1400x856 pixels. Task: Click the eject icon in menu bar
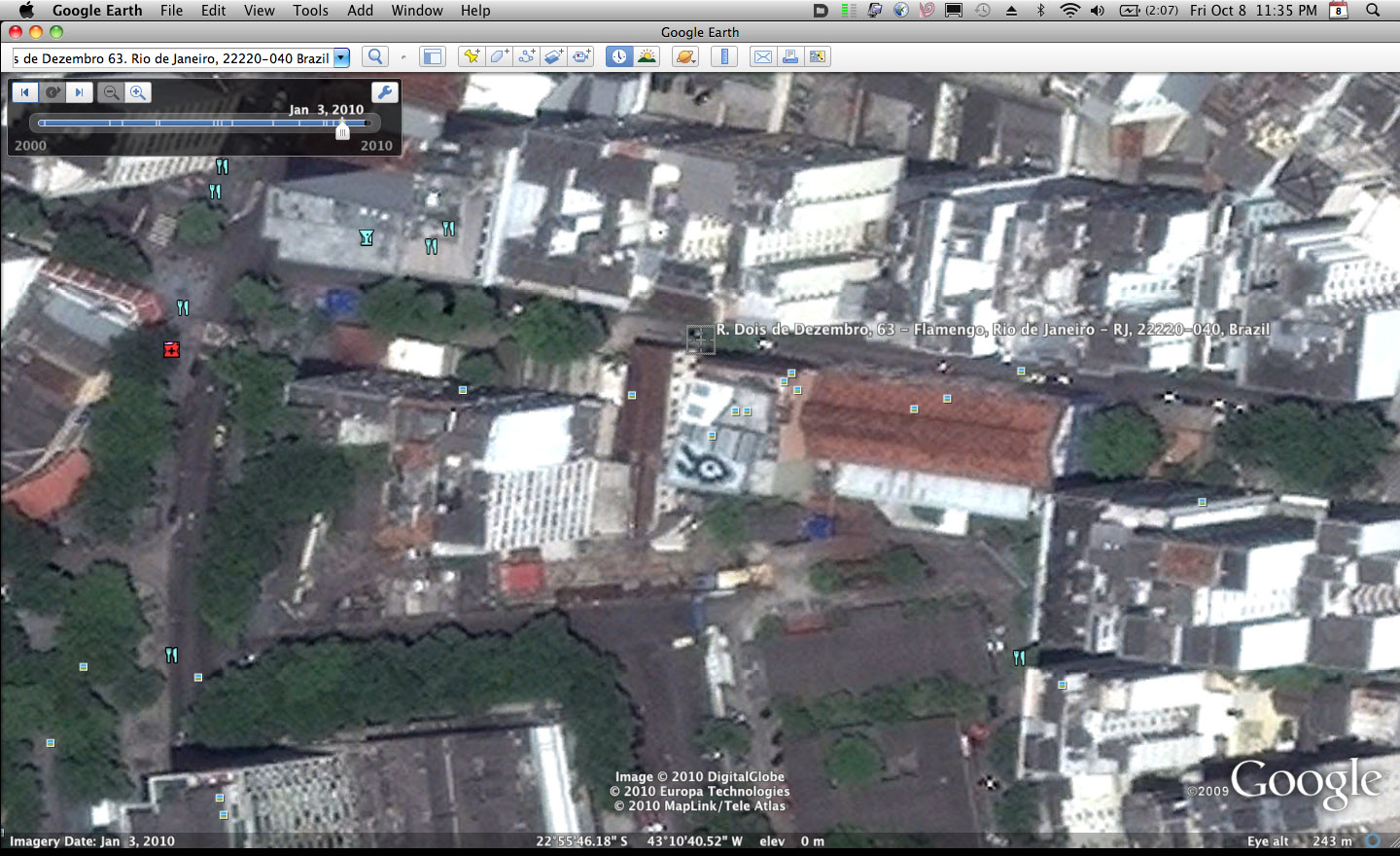(1011, 10)
